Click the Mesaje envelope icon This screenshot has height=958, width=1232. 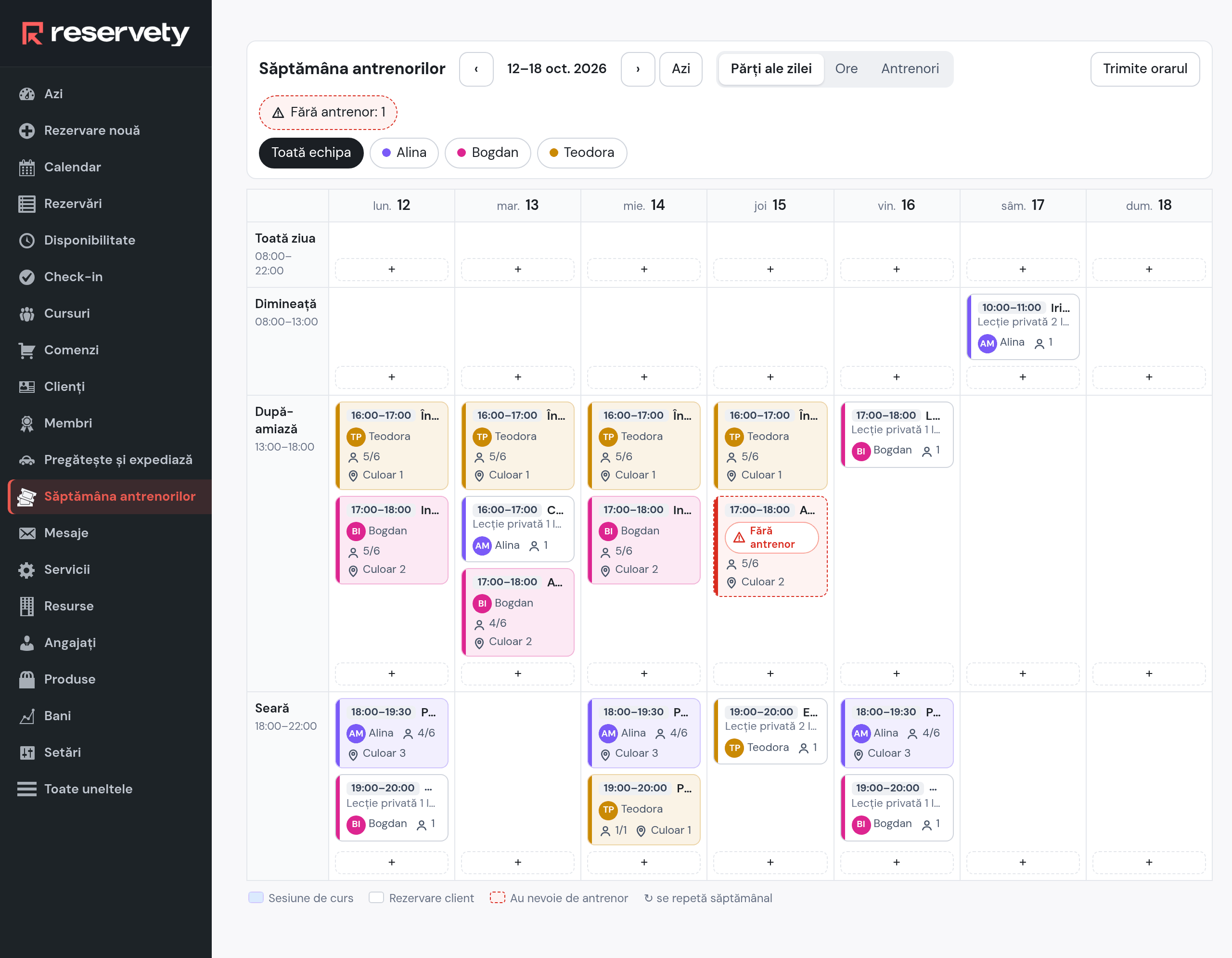(x=26, y=533)
